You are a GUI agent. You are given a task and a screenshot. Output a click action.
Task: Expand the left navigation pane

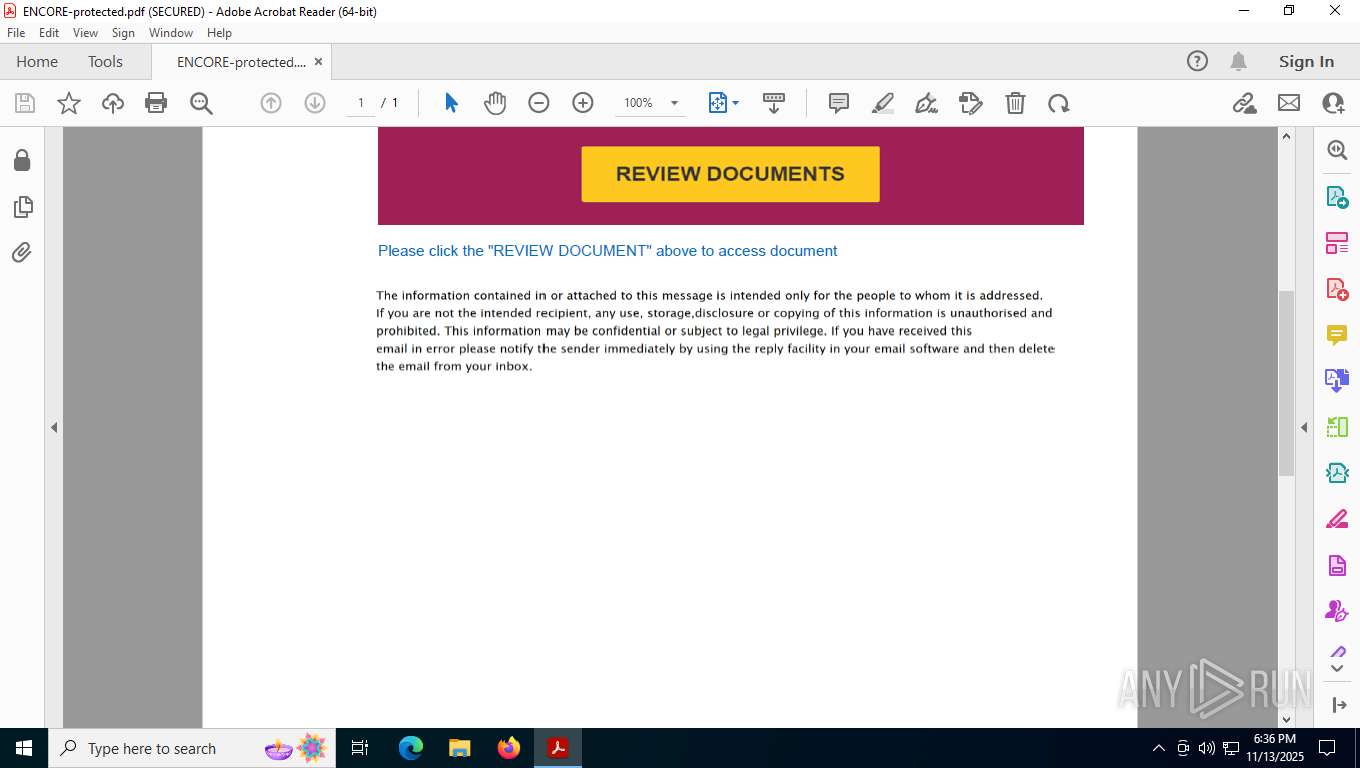point(54,427)
